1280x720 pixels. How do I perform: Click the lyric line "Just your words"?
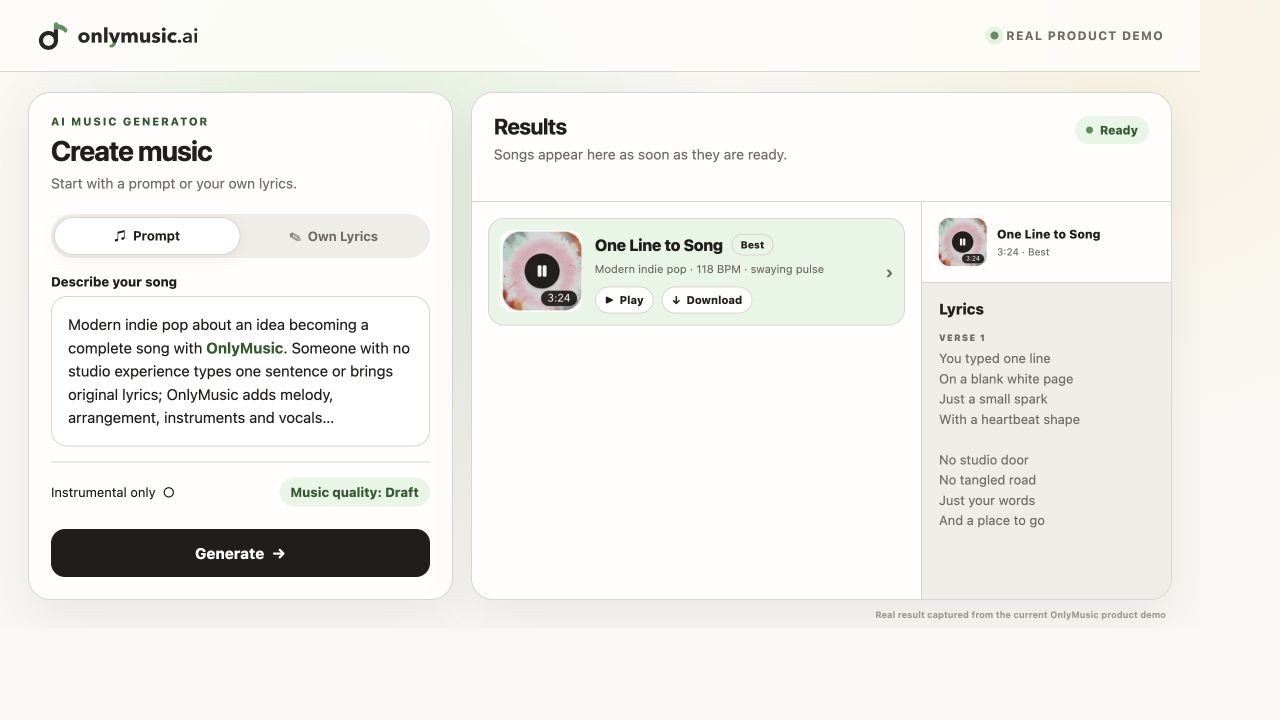(987, 500)
